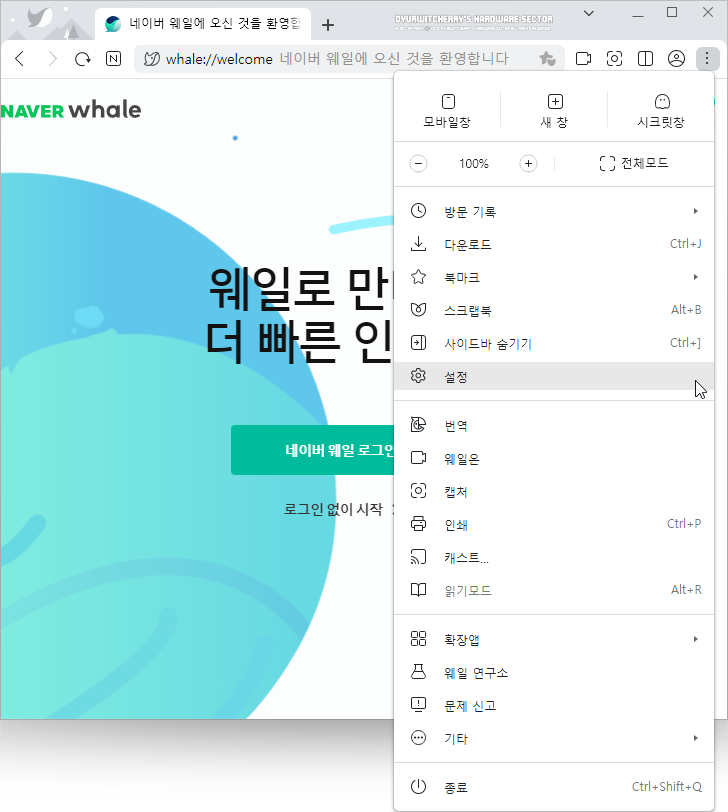Expand the 북마크 submenu arrow
728x812 pixels.
[696, 277]
